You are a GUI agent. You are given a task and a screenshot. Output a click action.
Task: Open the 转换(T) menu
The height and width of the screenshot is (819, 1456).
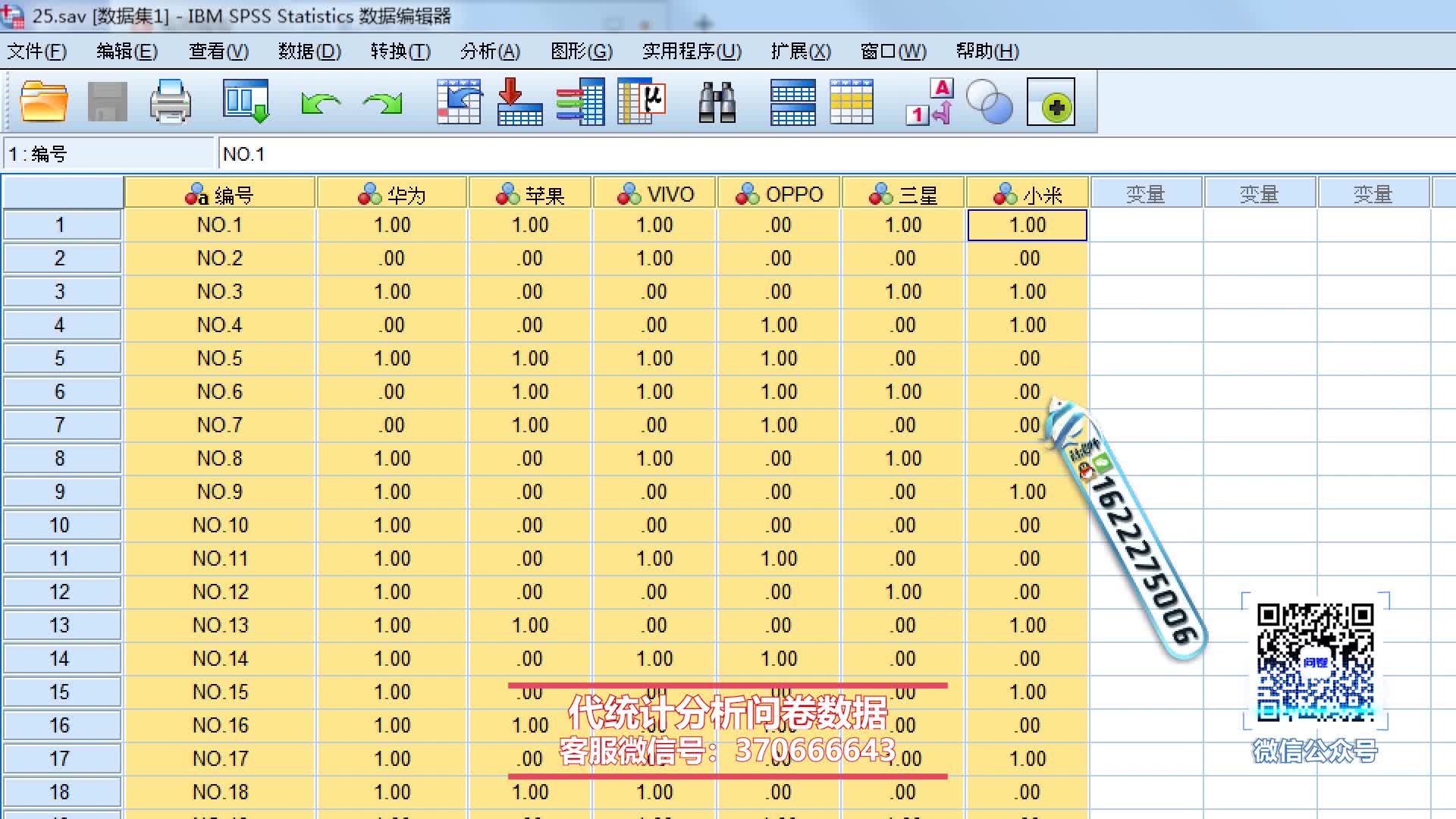(x=400, y=52)
